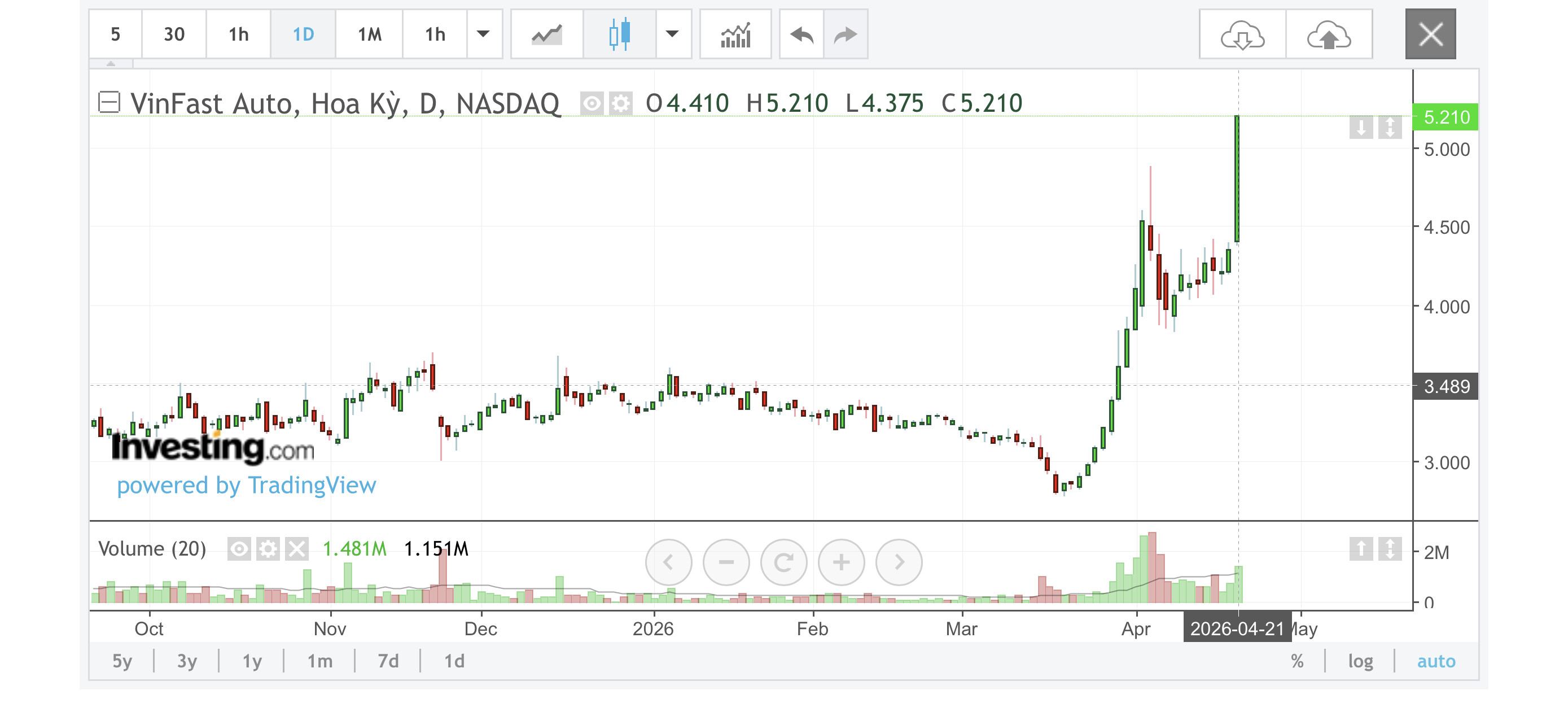
Task: Toggle log scale option
Action: coord(1360,661)
